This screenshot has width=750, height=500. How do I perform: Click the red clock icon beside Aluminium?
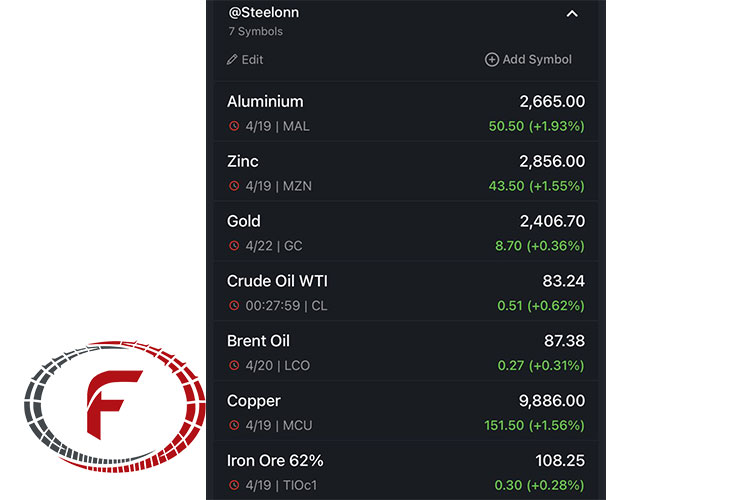pos(234,126)
